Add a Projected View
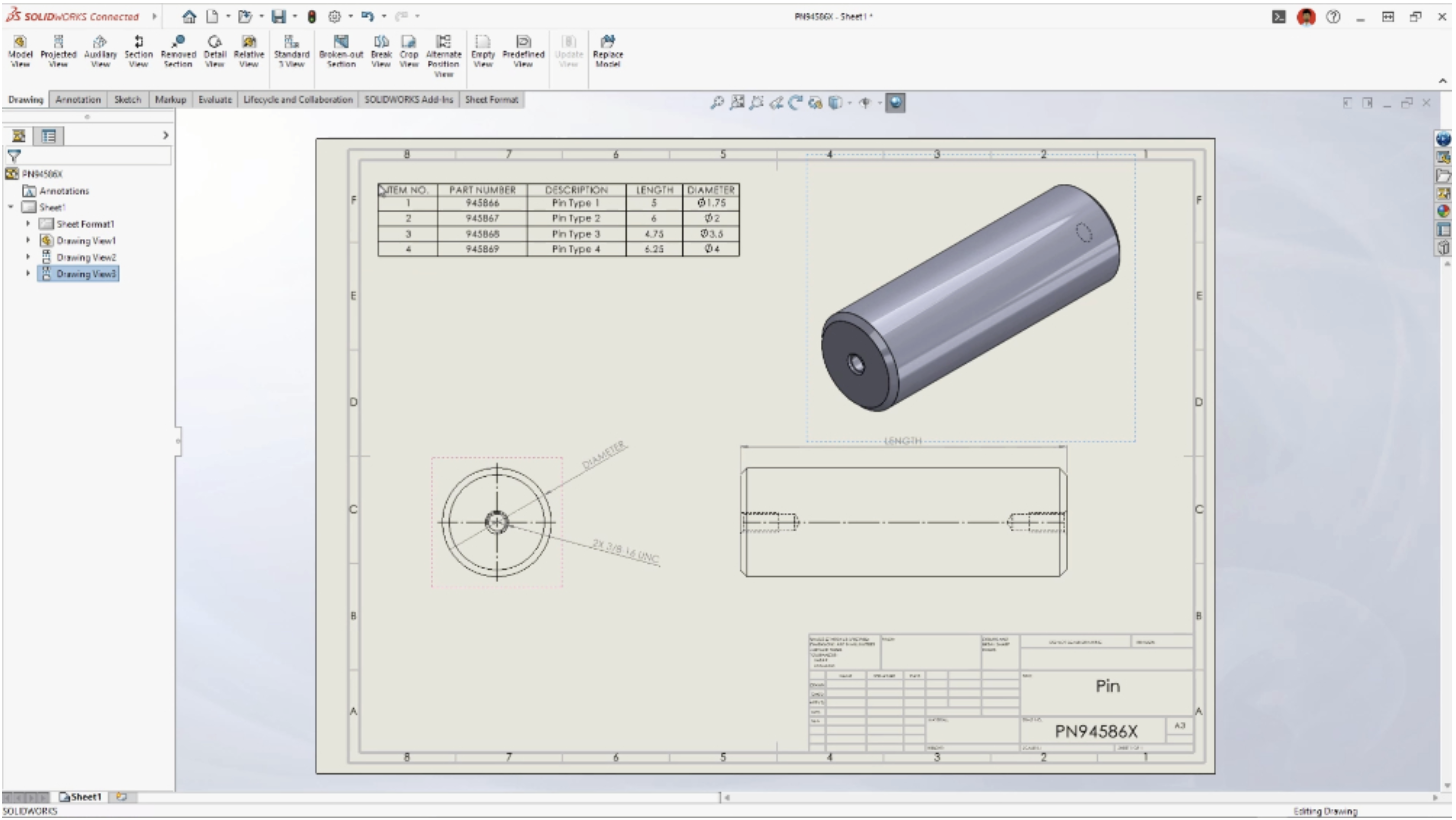The height and width of the screenshot is (820, 1456). (58, 52)
